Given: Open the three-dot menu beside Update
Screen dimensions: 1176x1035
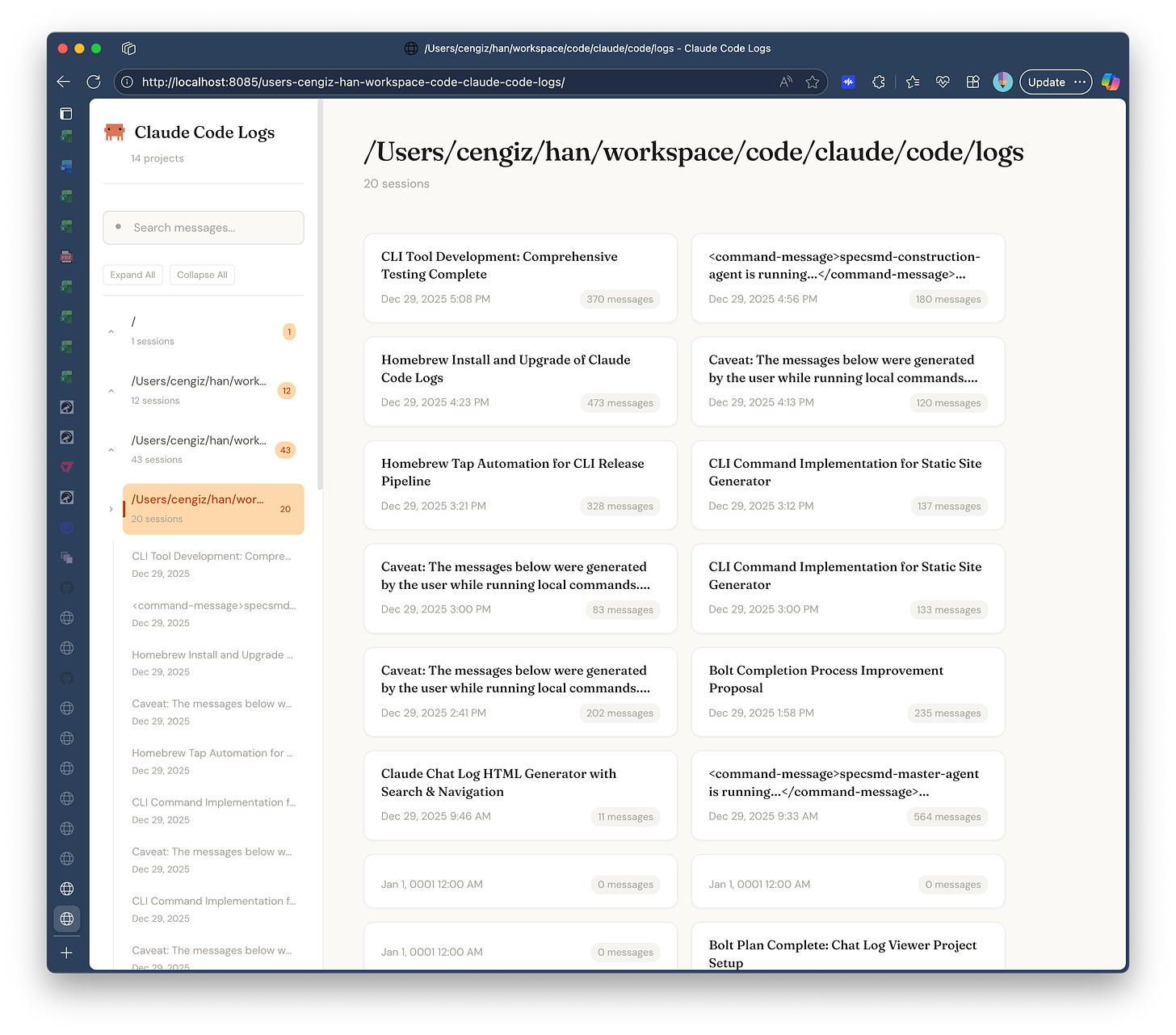Looking at the screenshot, I should (1080, 82).
